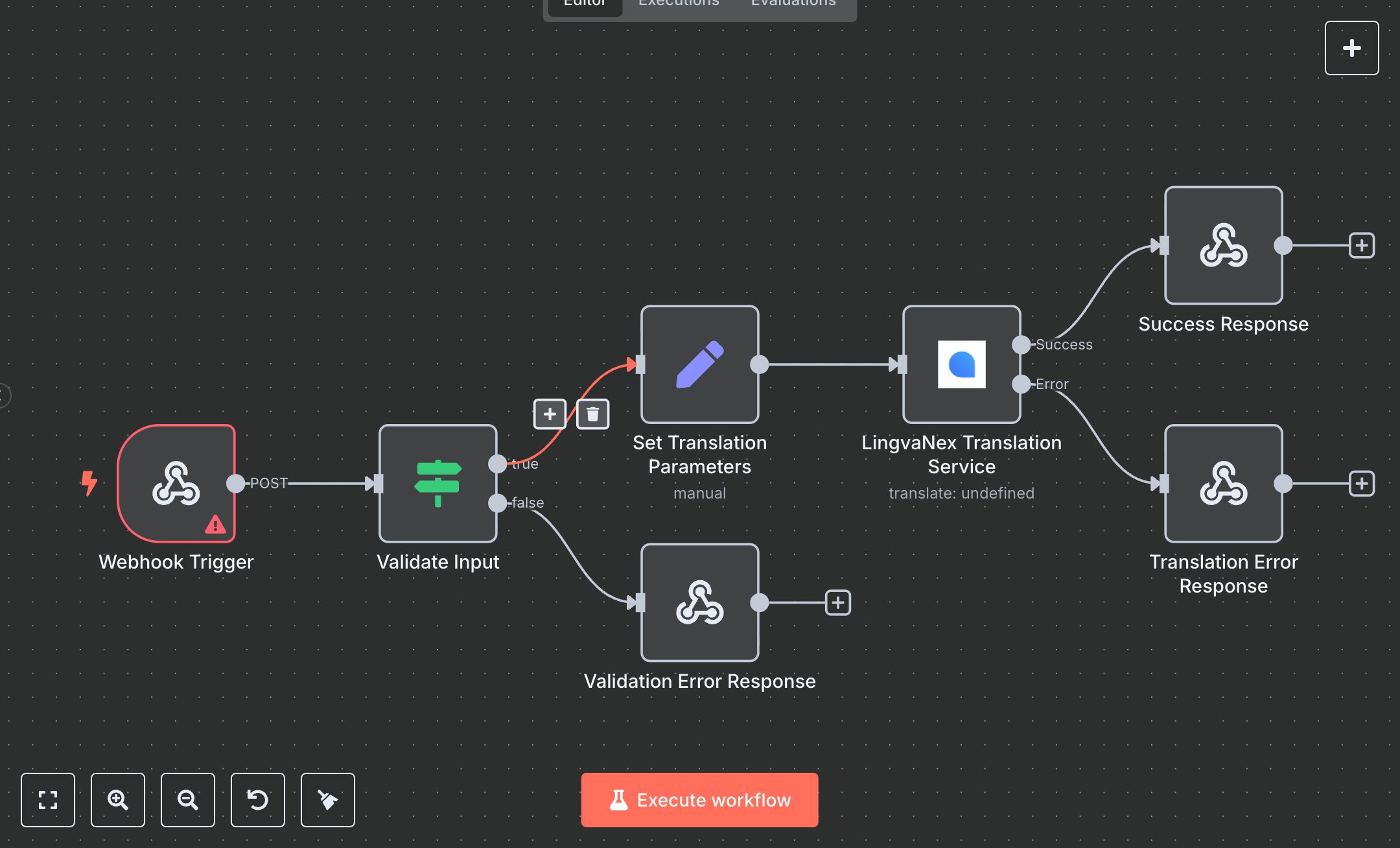Click the reset zoom icon
1400x848 pixels.
[257, 800]
